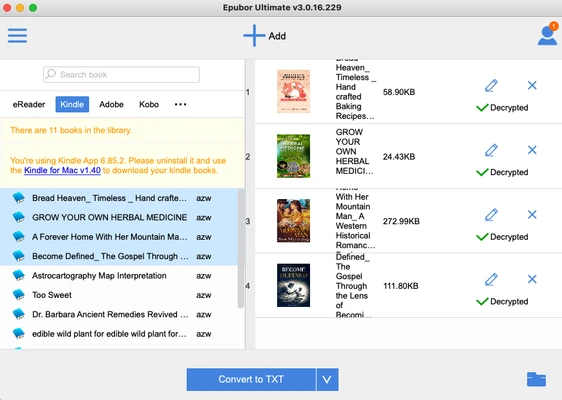Image resolution: width=562 pixels, height=400 pixels.
Task: Click the Add label button
Action: click(x=277, y=36)
